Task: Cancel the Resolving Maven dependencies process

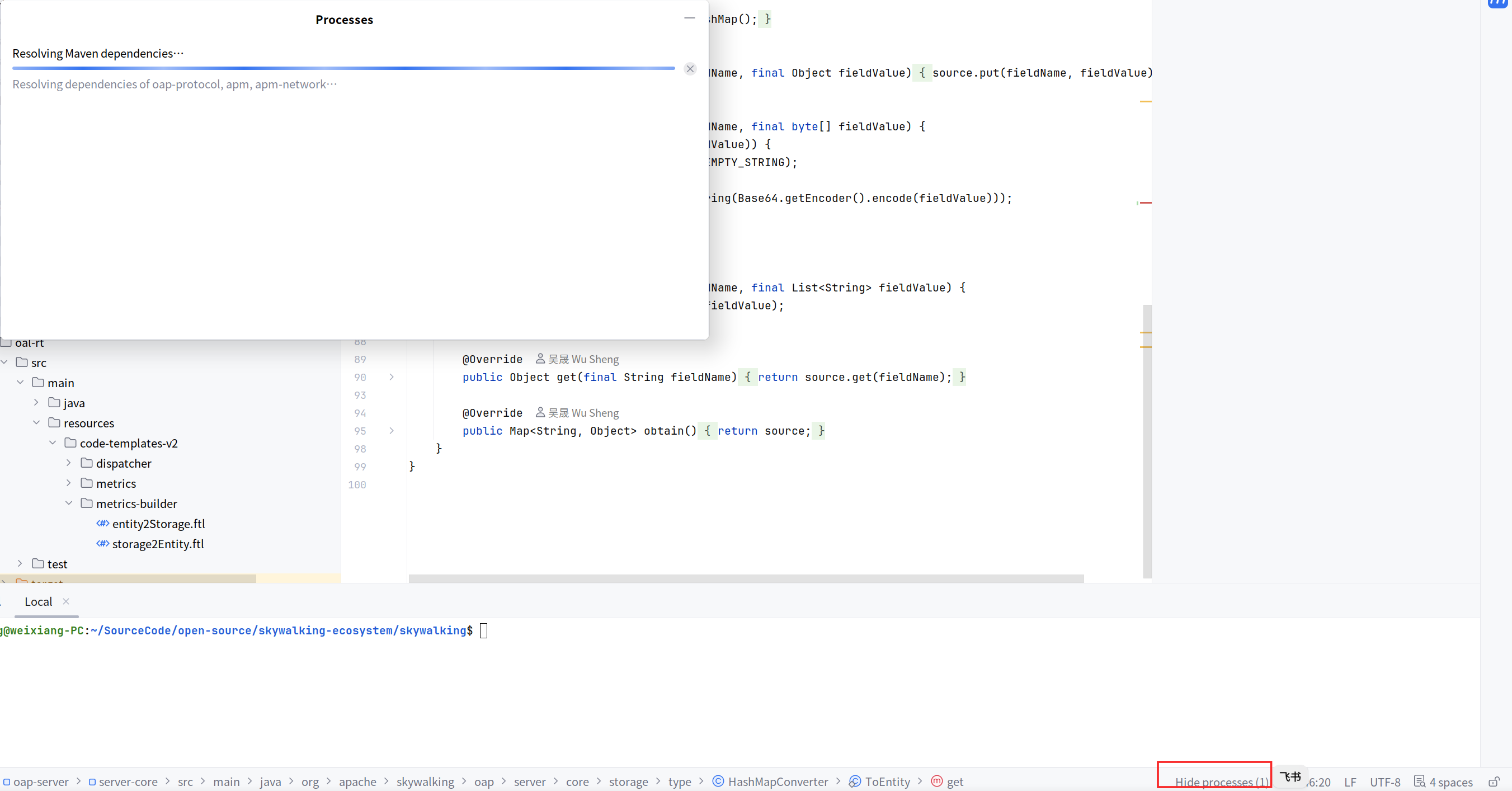Action: click(x=690, y=69)
